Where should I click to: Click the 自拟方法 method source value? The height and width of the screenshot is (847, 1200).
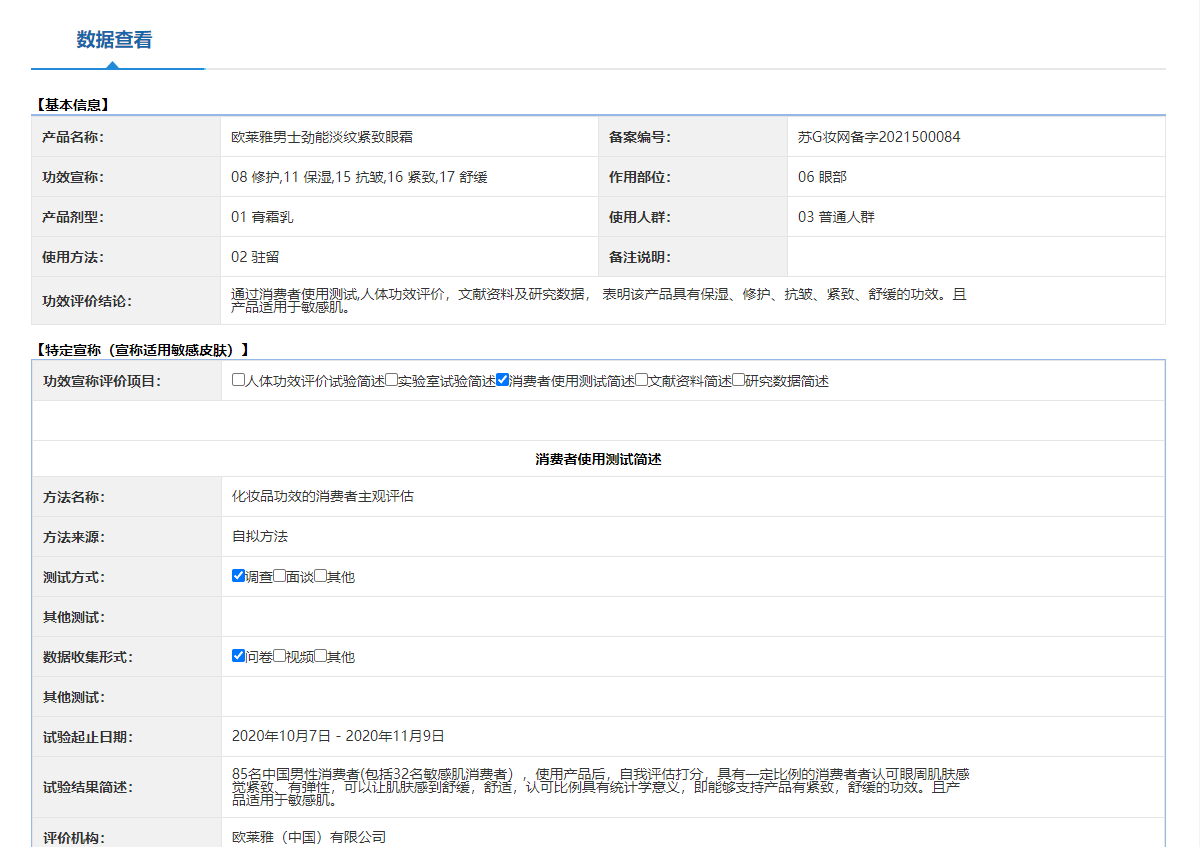(x=260, y=537)
